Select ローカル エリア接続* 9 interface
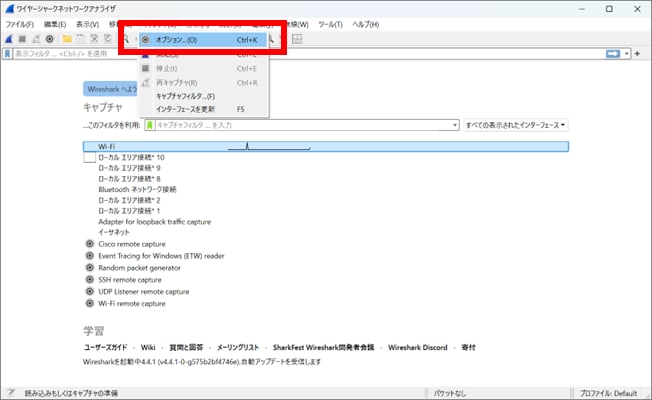 [x=129, y=168]
